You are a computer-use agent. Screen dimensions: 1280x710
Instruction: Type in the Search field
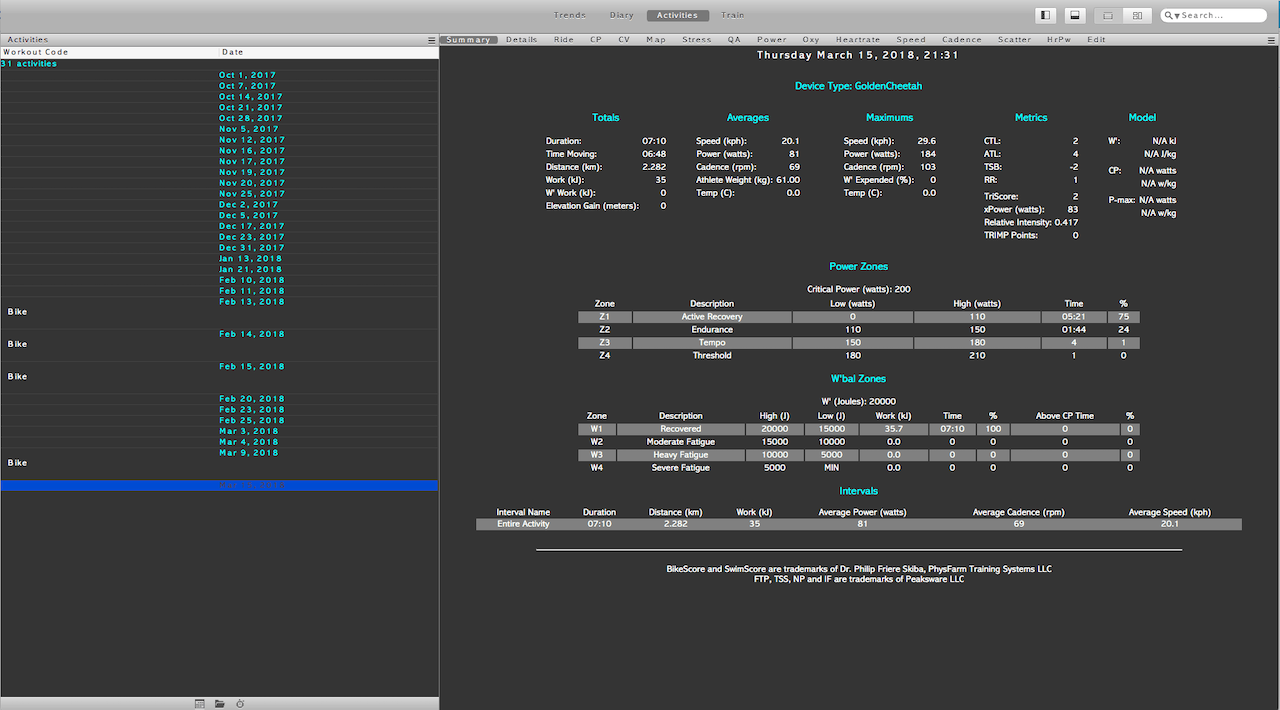click(x=1220, y=16)
